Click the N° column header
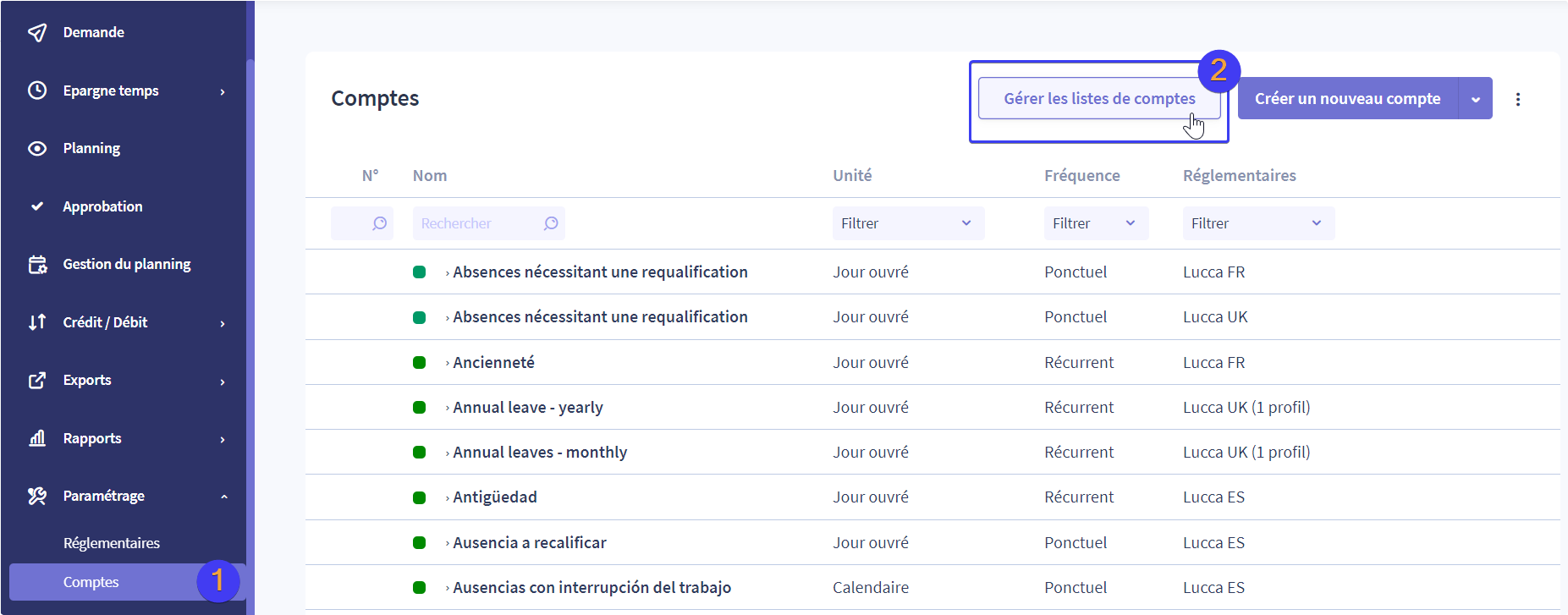 [x=371, y=175]
